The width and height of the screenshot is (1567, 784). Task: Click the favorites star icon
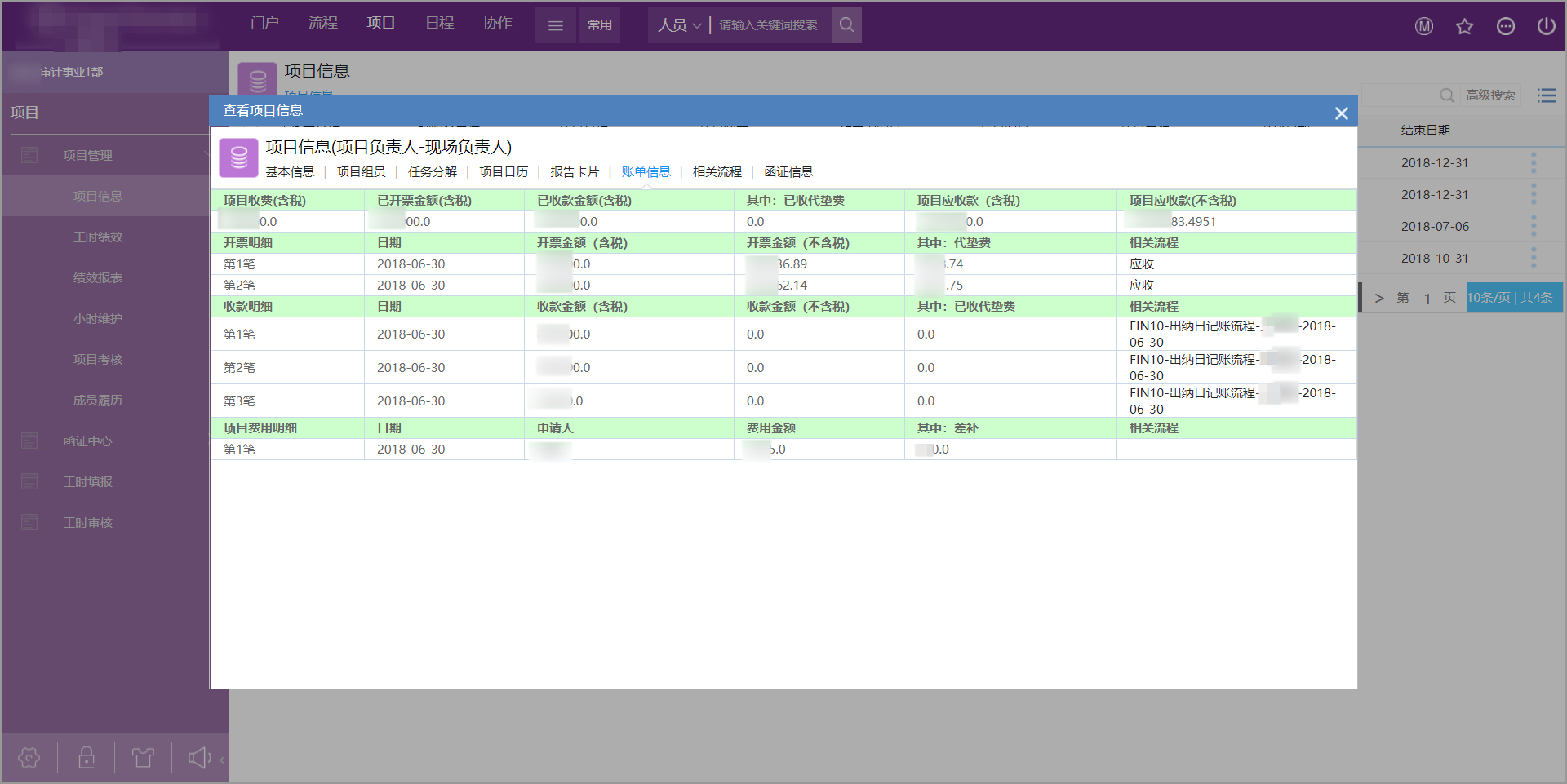click(1465, 26)
